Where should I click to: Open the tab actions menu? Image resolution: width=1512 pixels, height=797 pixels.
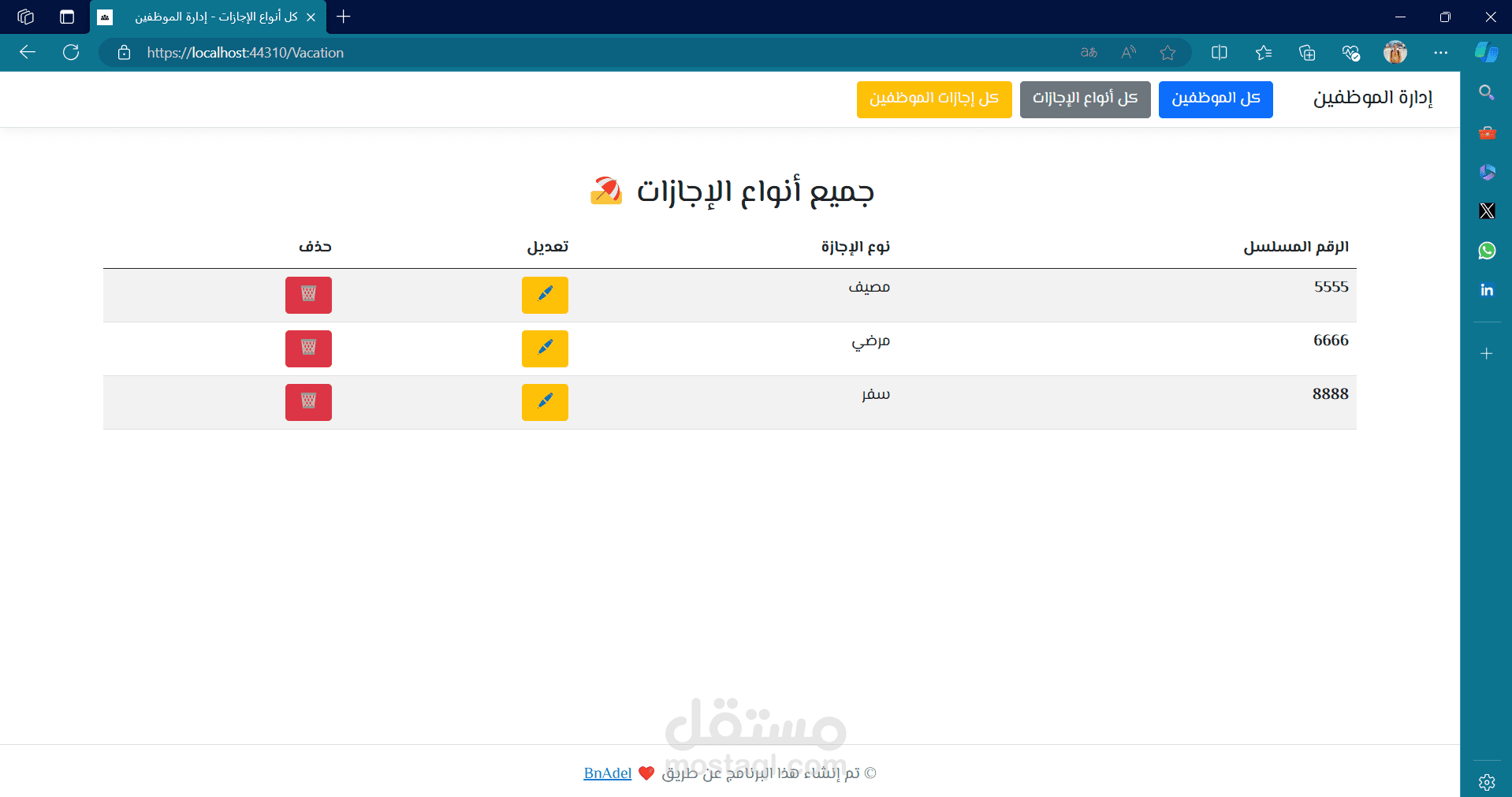coord(67,17)
